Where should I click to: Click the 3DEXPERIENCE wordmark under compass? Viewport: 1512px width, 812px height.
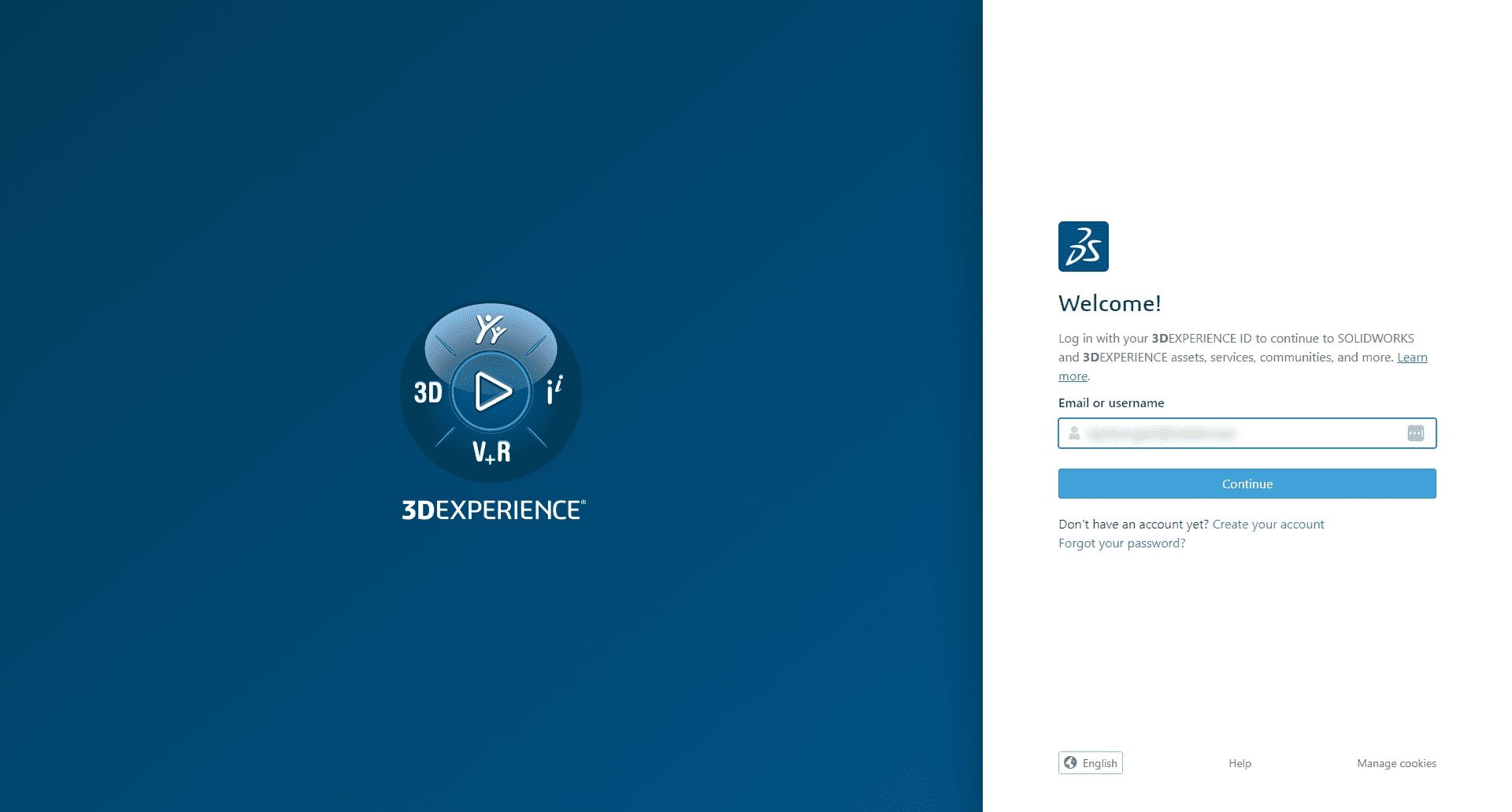click(493, 510)
